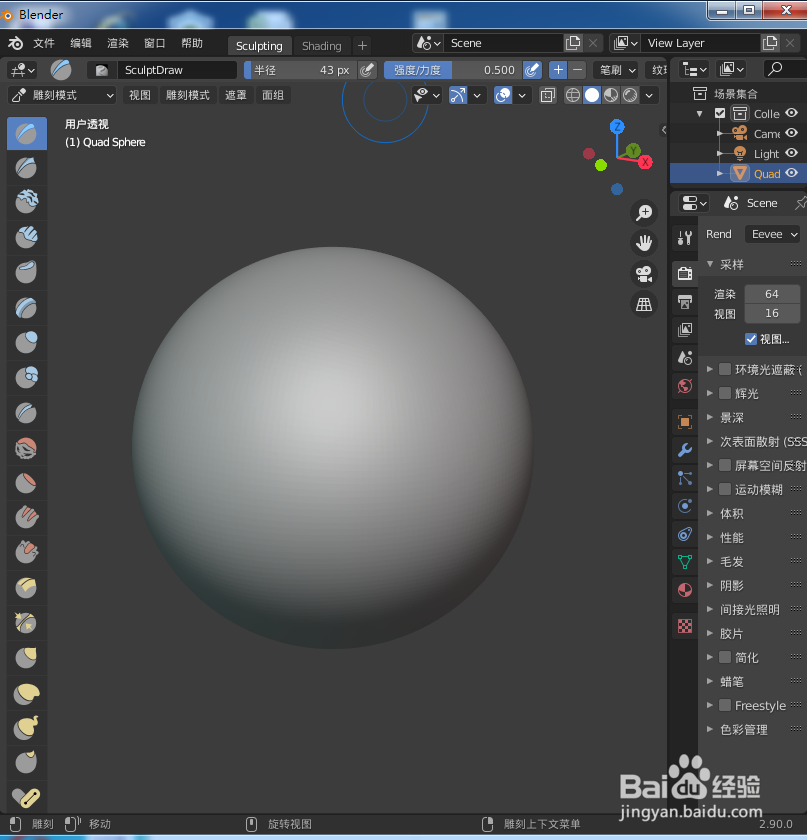Select the Draw Sharp sculpt brush
Screen dimensions: 807x840
click(26, 167)
